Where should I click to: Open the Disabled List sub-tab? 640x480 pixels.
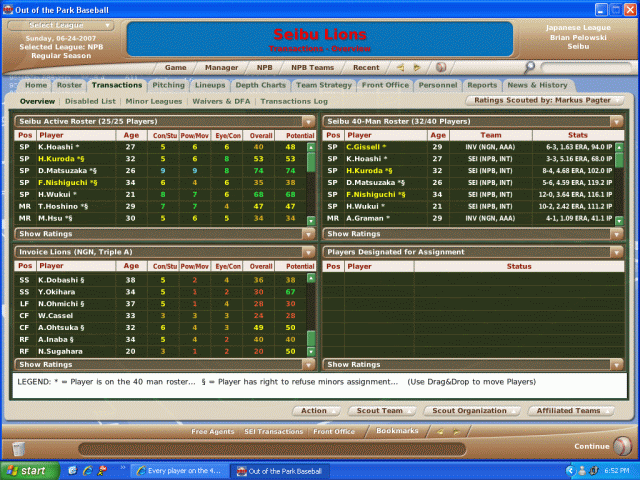pos(90,101)
